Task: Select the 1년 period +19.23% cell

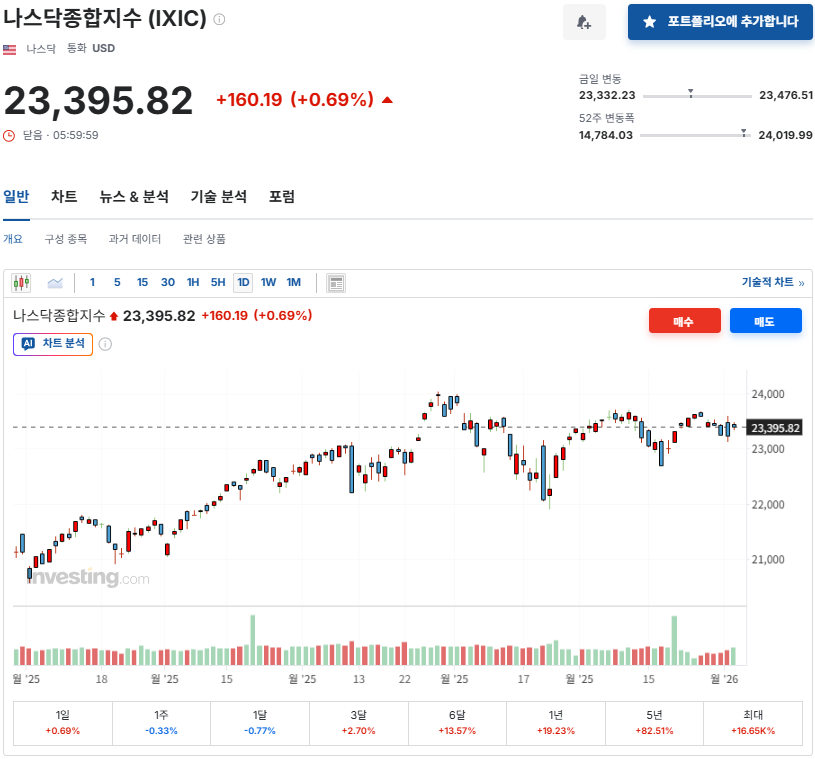Action: click(x=556, y=723)
